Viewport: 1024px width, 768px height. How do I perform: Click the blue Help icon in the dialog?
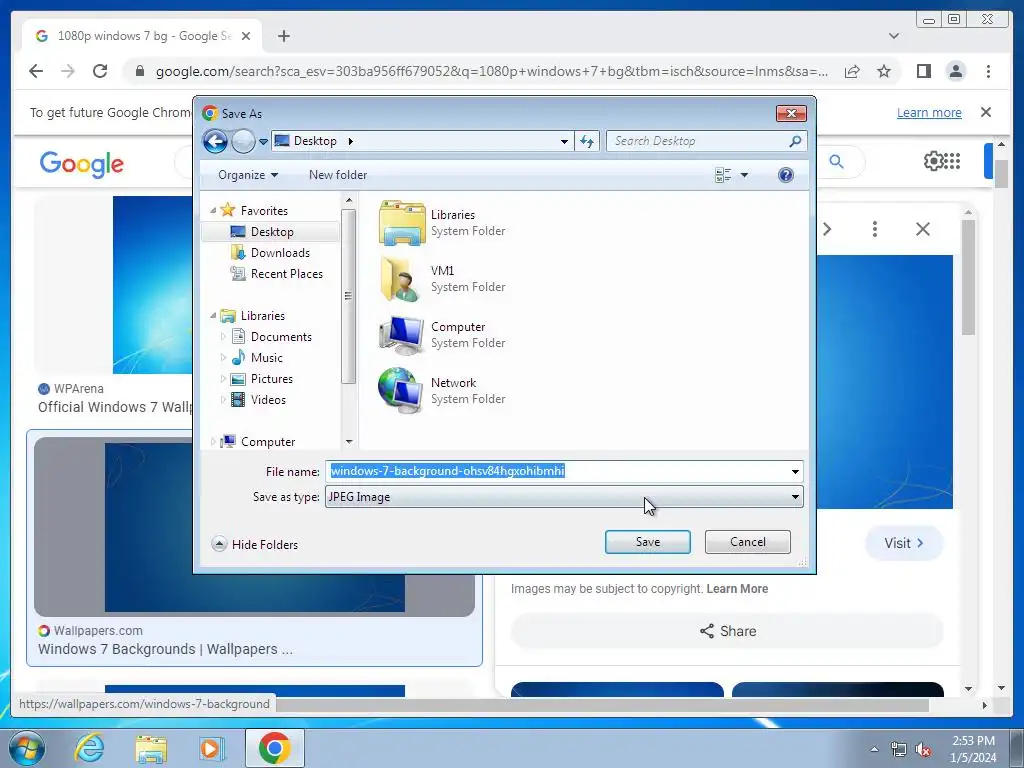point(786,175)
